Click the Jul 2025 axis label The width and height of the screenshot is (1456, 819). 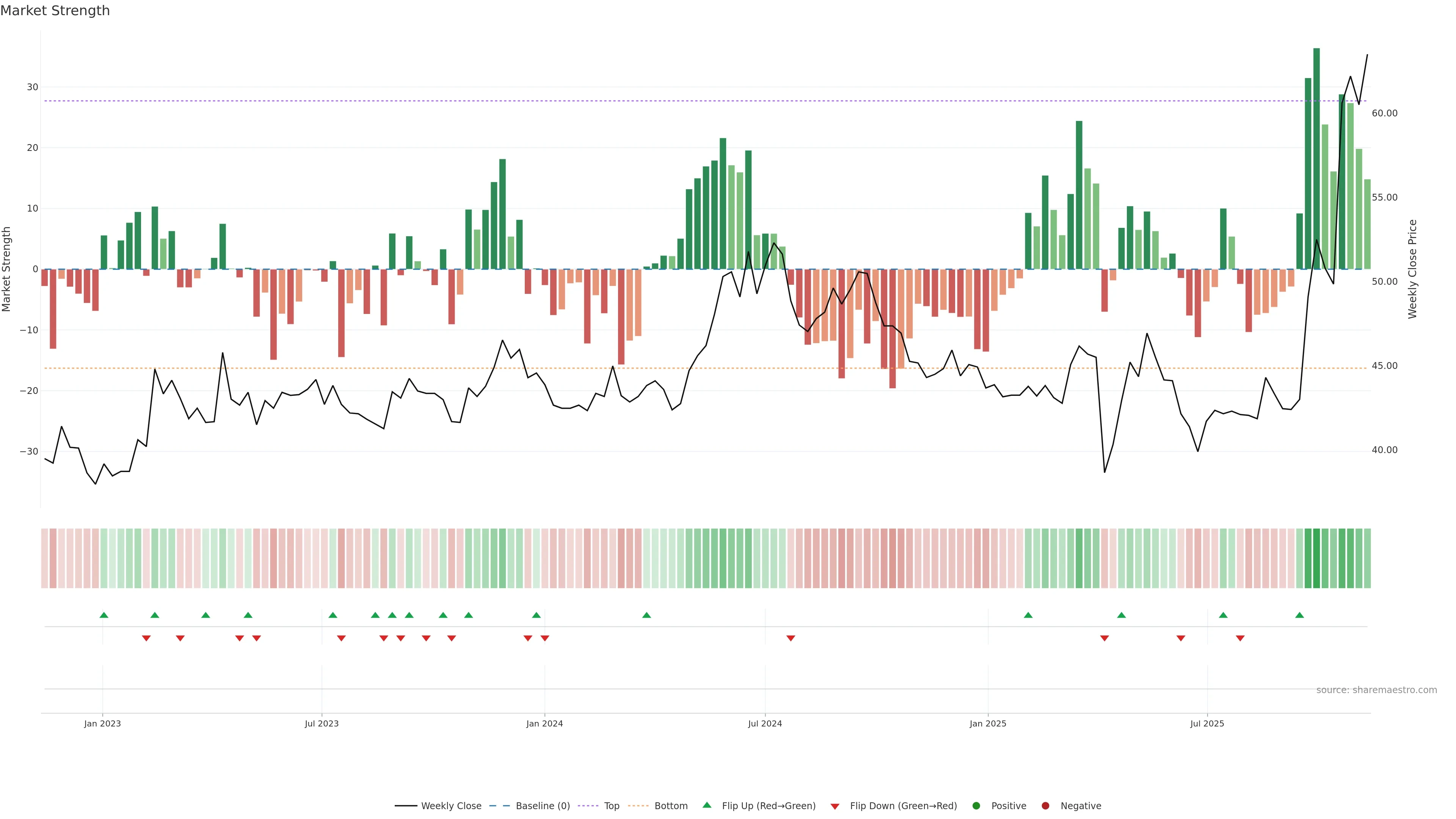(x=1207, y=723)
